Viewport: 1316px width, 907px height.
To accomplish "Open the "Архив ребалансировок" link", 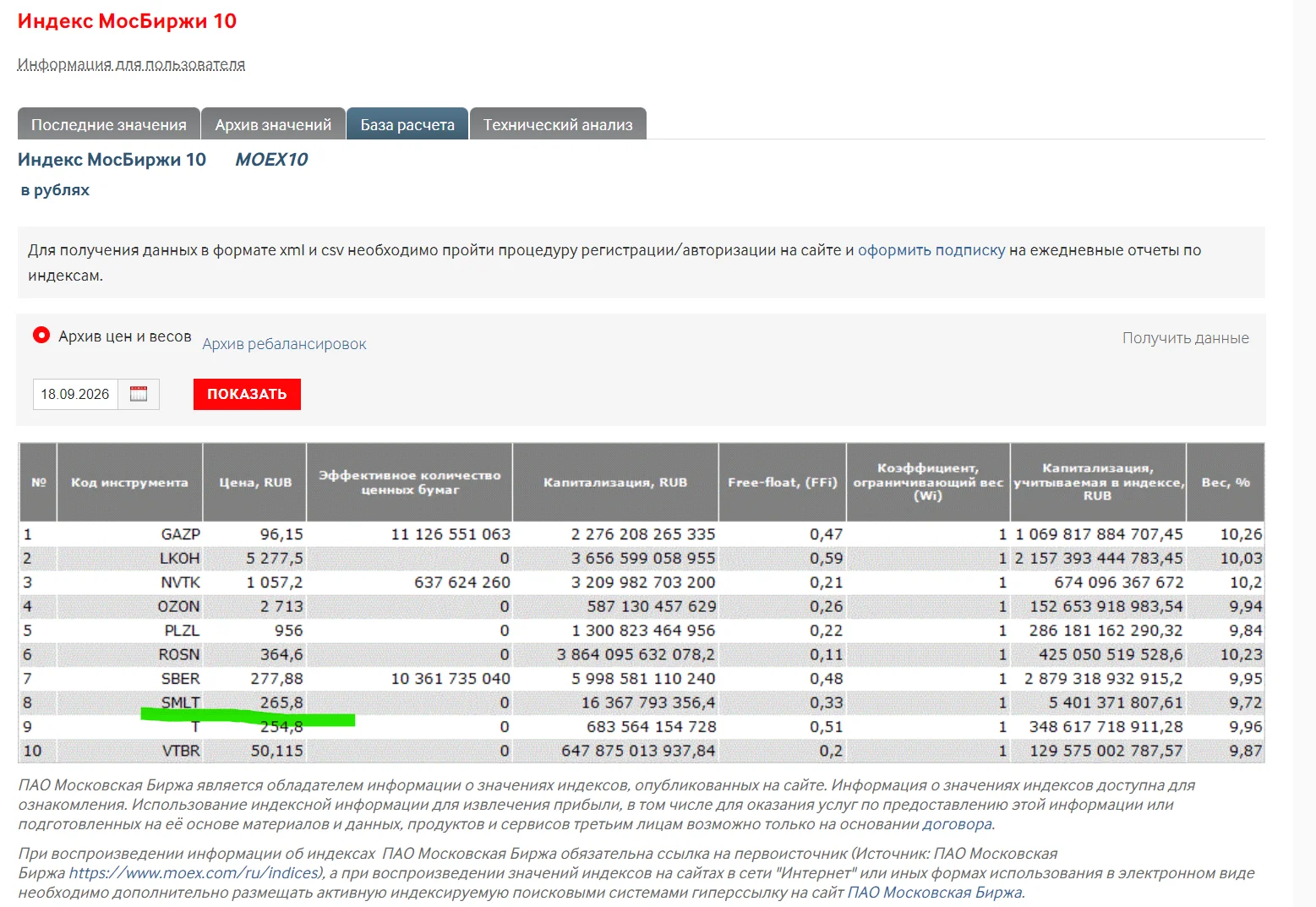I will (x=284, y=344).
